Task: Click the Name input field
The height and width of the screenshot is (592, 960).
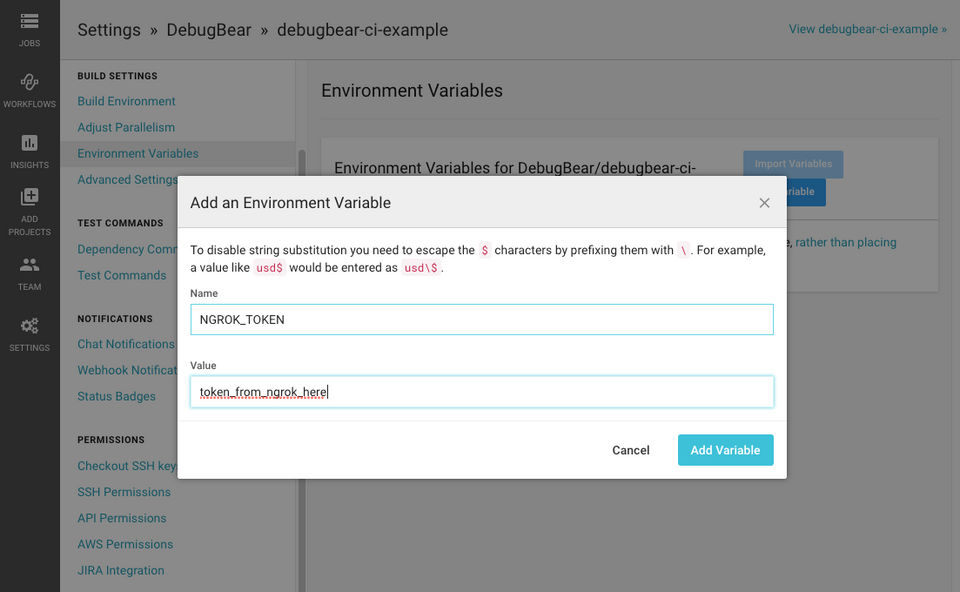Action: 481,320
